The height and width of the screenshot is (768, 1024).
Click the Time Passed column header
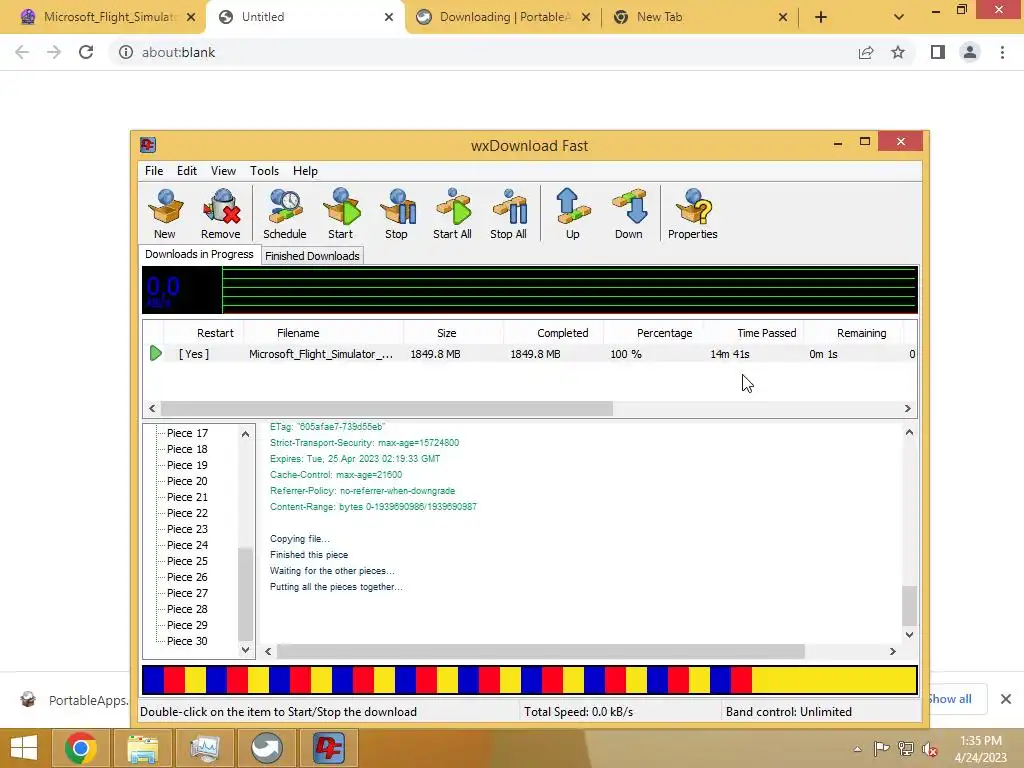click(x=754, y=333)
